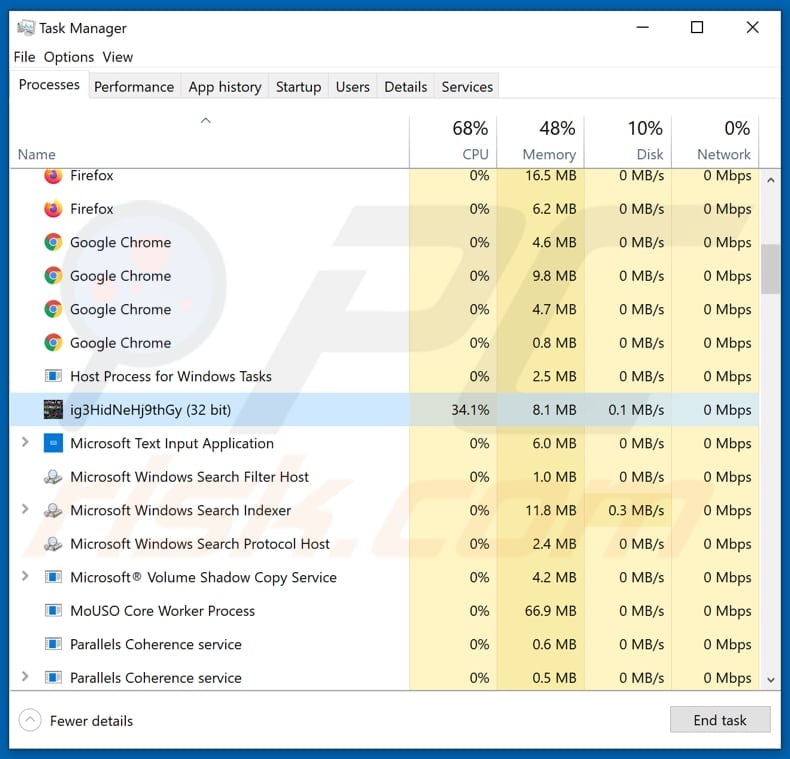This screenshot has height=759, width=790.
Task: Switch to the Users tab
Action: (x=353, y=87)
